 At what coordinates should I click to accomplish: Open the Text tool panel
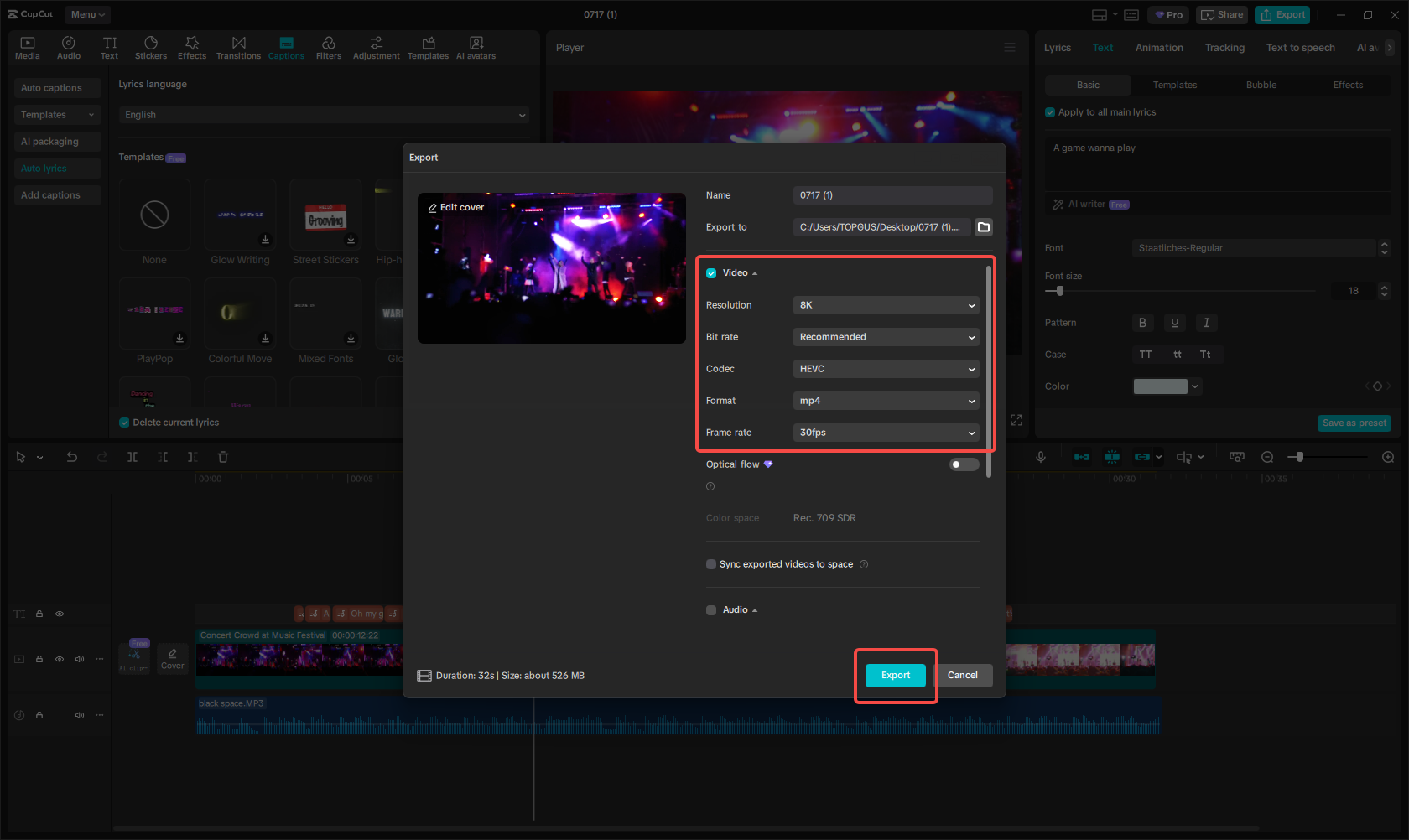click(x=110, y=48)
